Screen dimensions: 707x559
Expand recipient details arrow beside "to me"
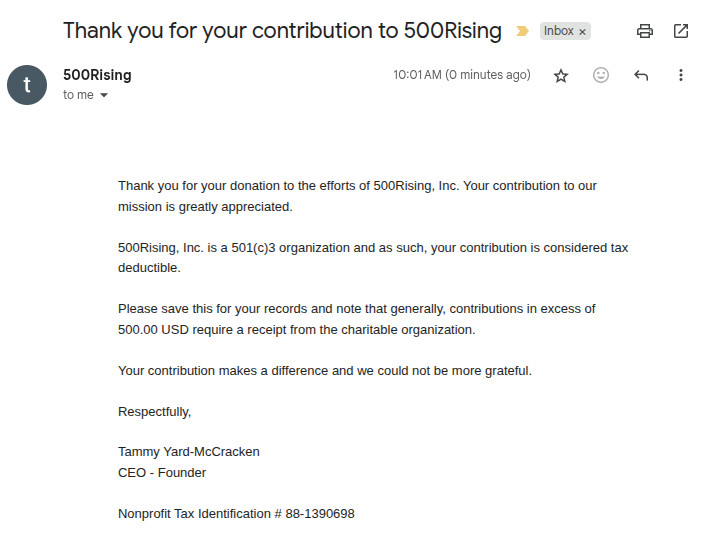pos(104,95)
